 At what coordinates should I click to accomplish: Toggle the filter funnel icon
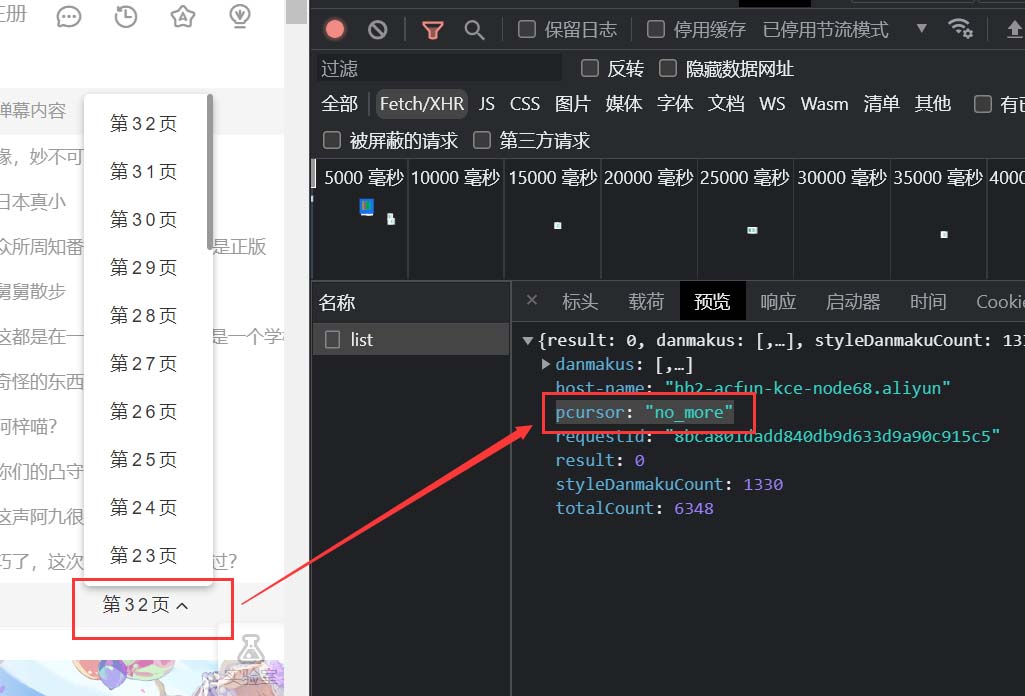tap(432, 30)
